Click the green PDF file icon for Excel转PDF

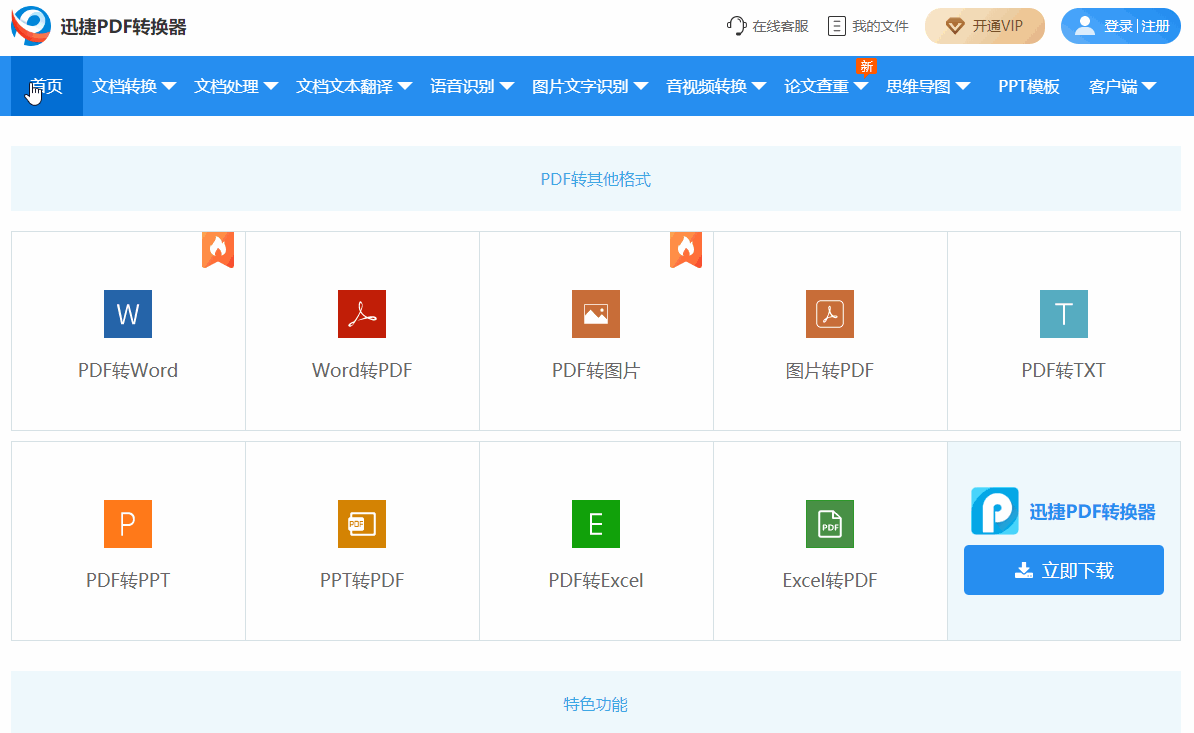pyautogui.click(x=830, y=524)
